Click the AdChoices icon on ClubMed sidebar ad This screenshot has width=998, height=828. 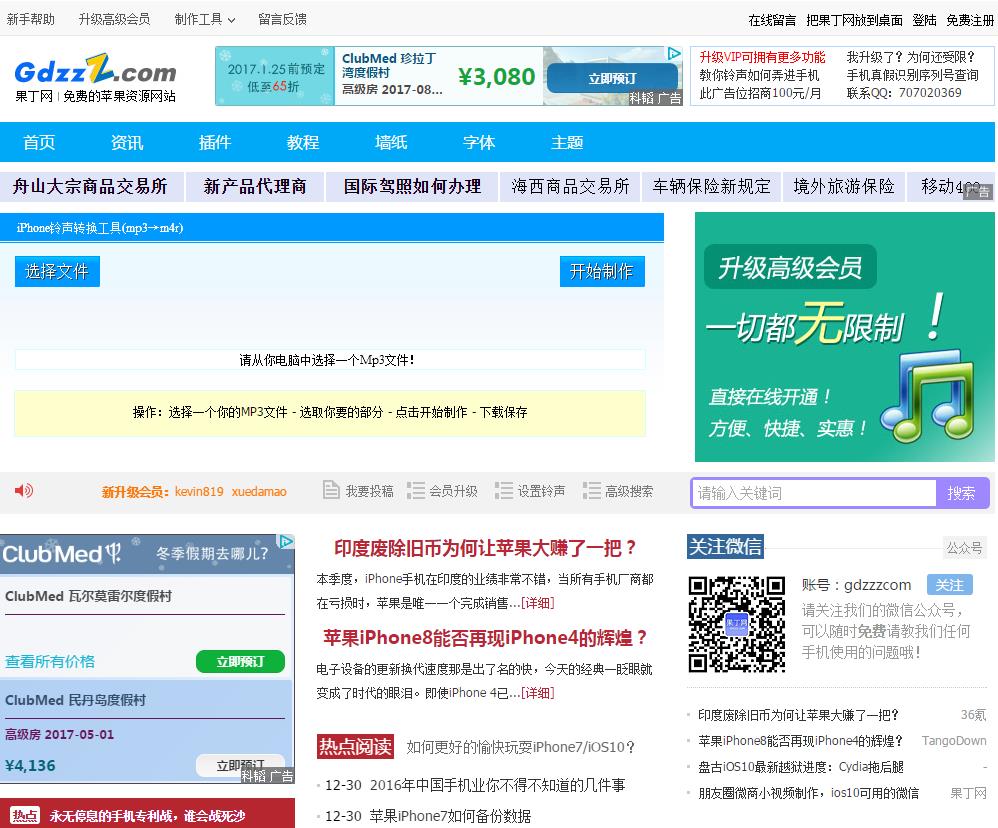click(x=286, y=542)
